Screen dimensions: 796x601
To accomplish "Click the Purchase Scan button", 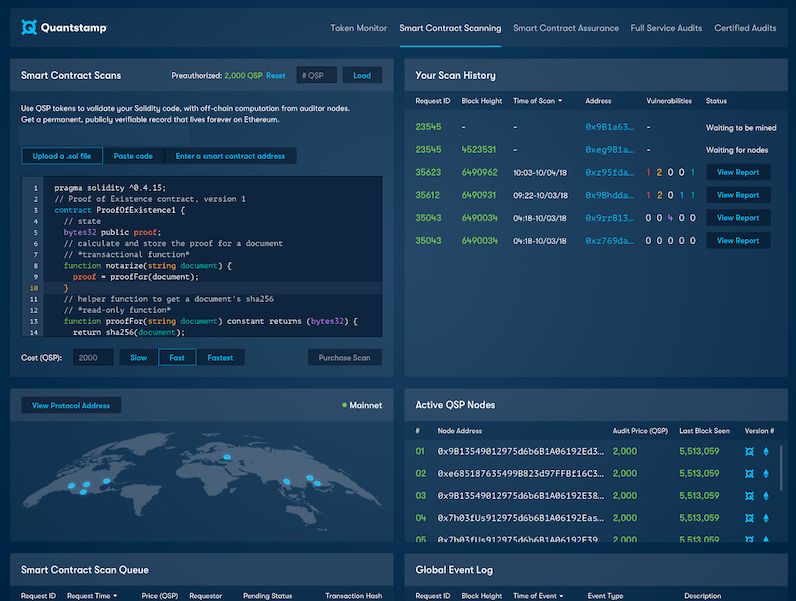I will tap(345, 357).
